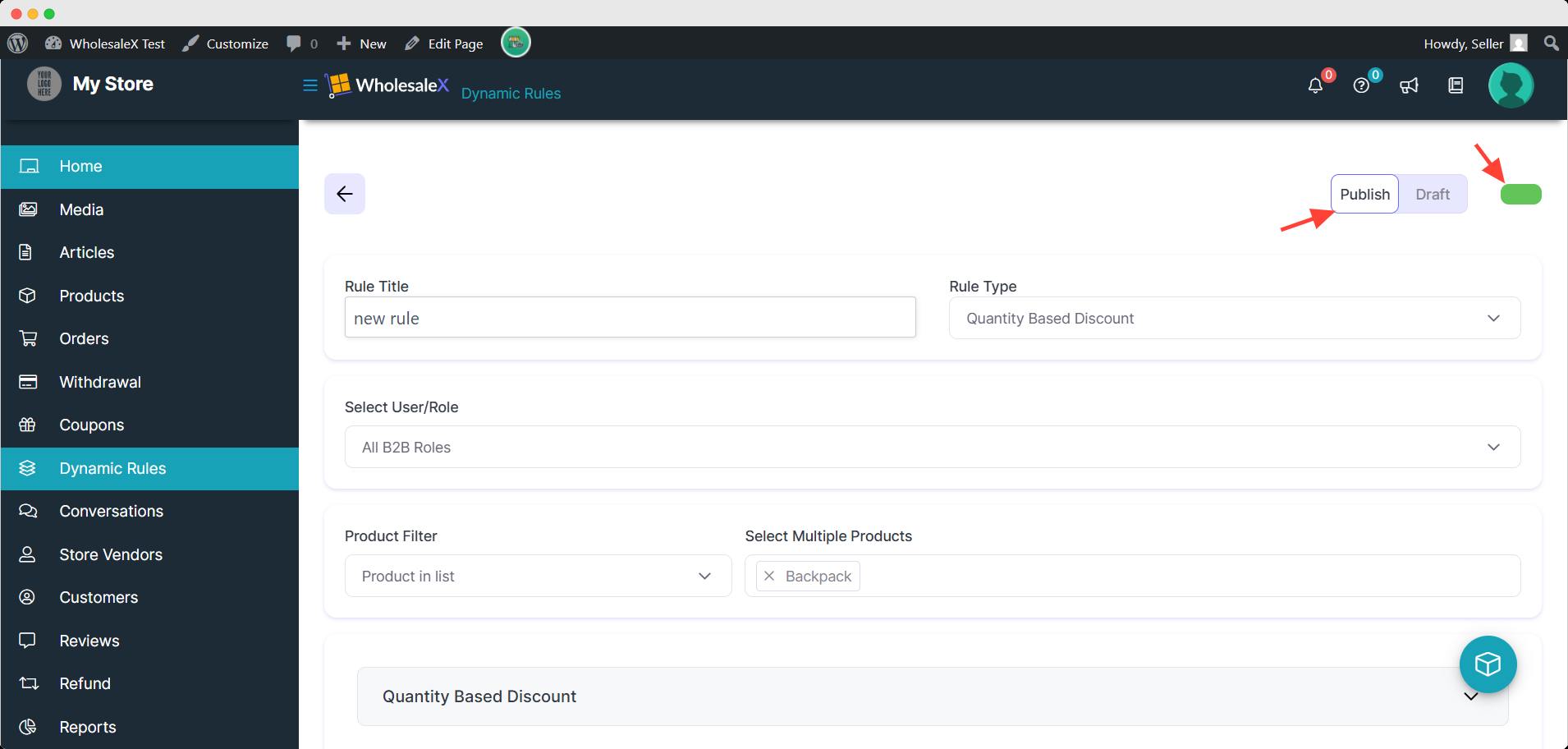Go back using the arrow button
1568x749 pixels.
pyautogui.click(x=345, y=194)
